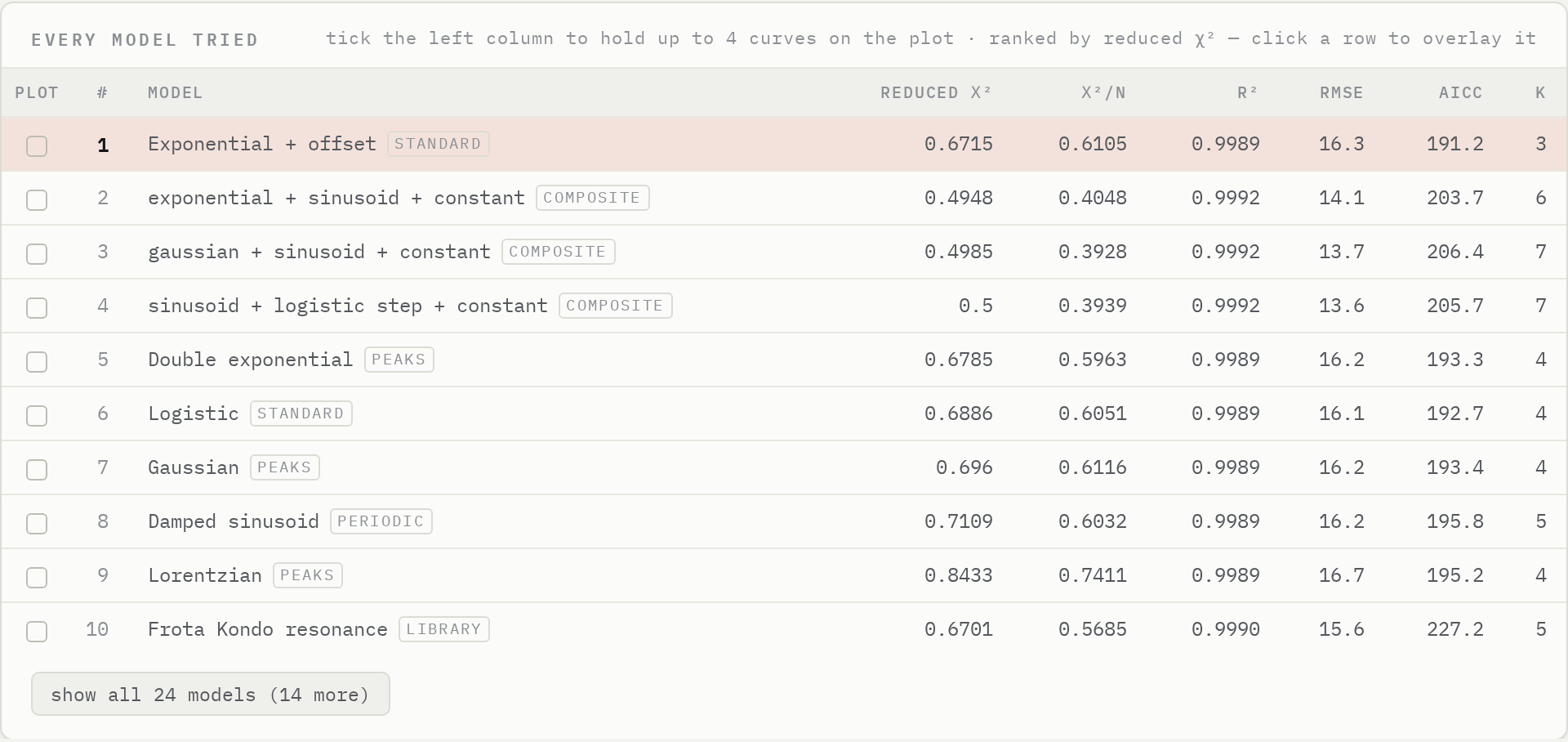Click RMSE value 16.7

(1342, 575)
